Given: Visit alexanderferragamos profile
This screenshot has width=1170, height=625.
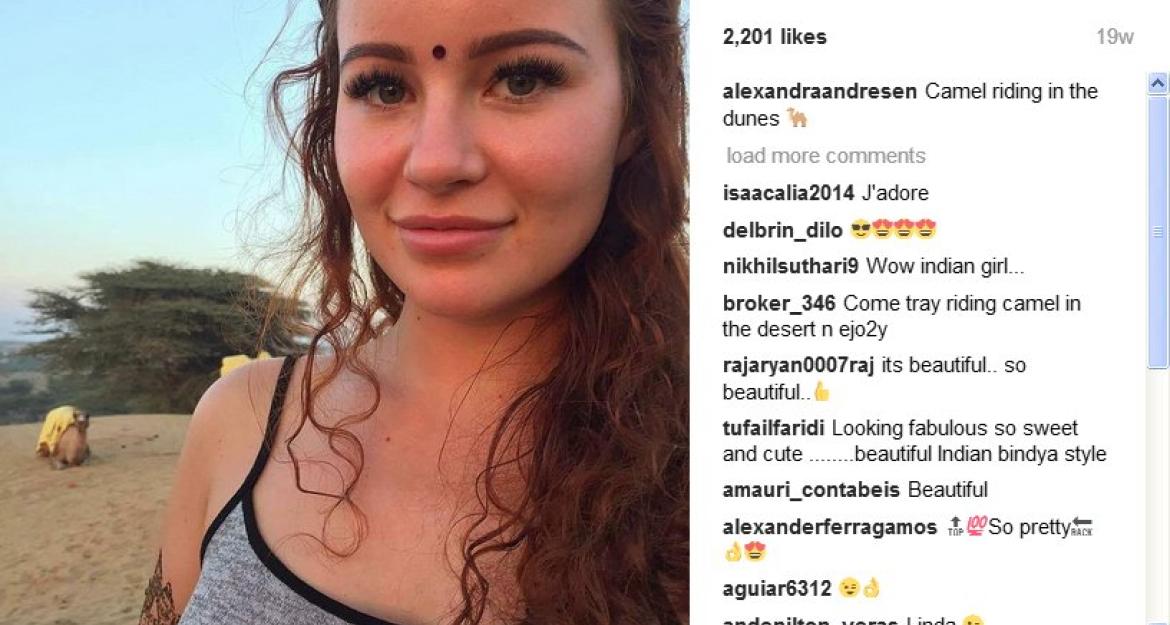Looking at the screenshot, I should pos(829,527).
